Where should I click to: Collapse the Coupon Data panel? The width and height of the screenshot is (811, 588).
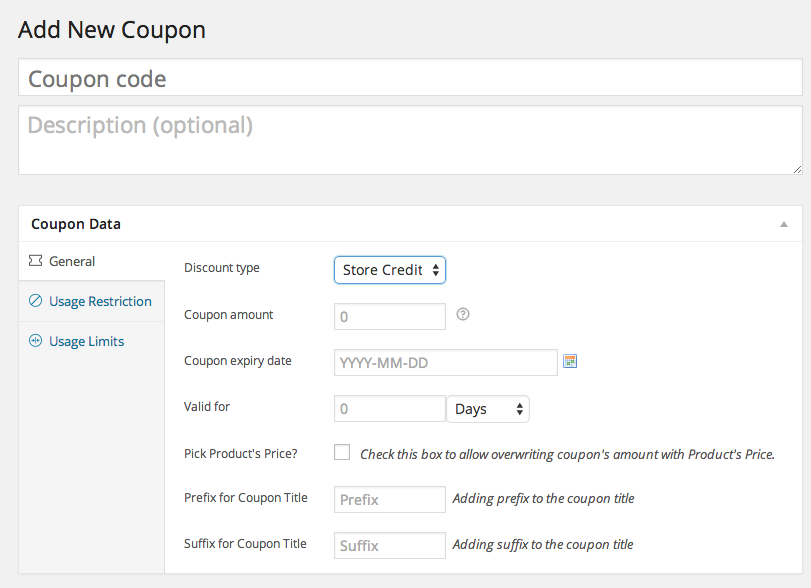click(785, 224)
